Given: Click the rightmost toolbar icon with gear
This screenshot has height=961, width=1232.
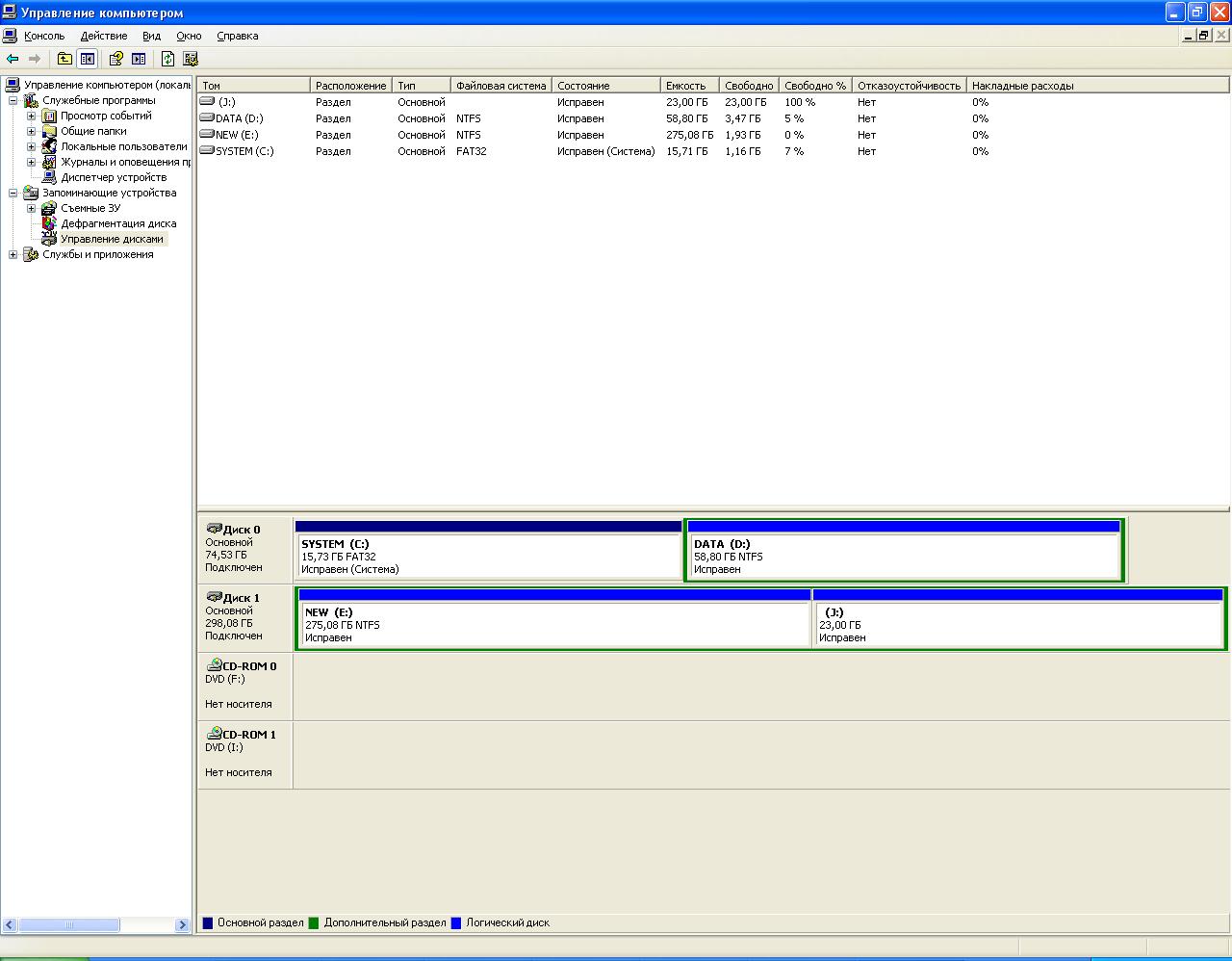Looking at the screenshot, I should click(x=191, y=59).
